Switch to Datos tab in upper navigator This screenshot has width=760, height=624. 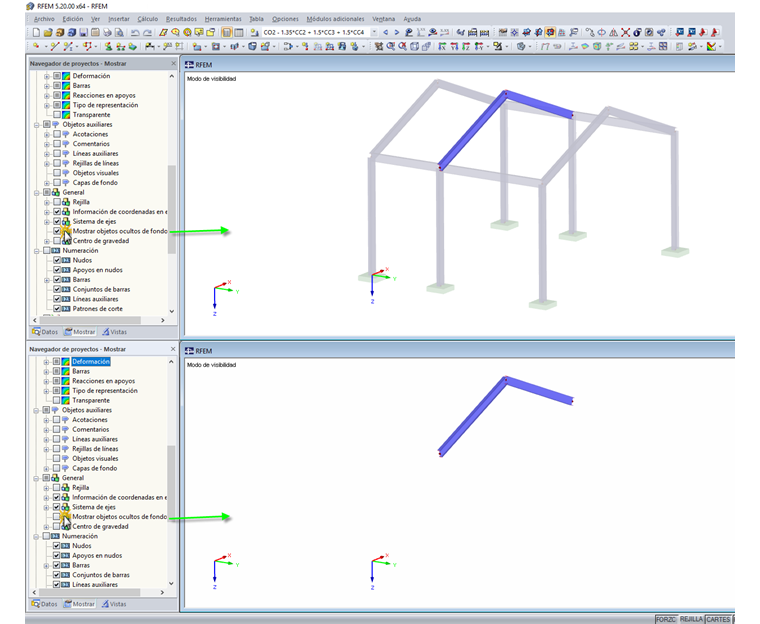point(45,332)
